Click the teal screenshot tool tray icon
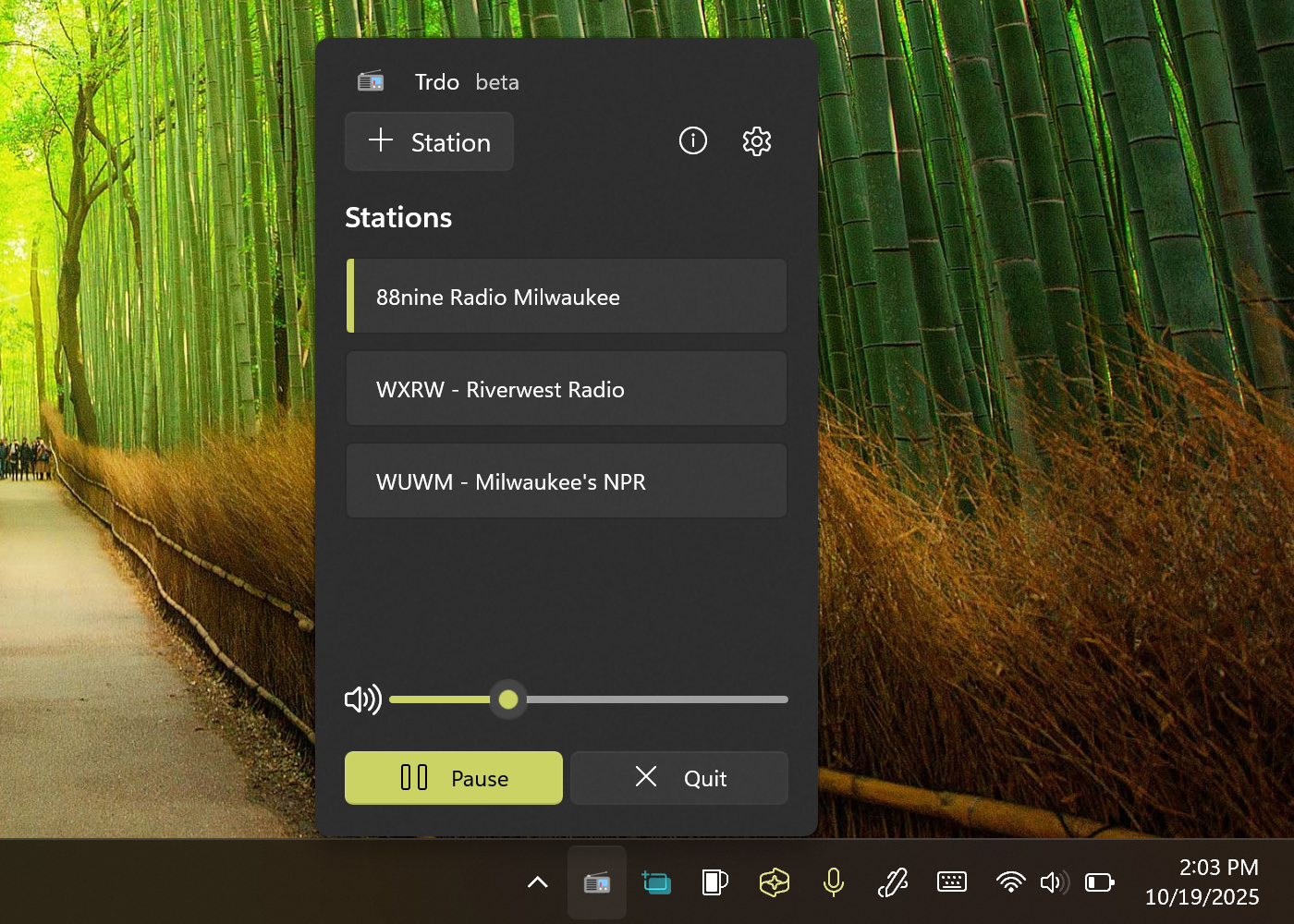 pos(656,882)
